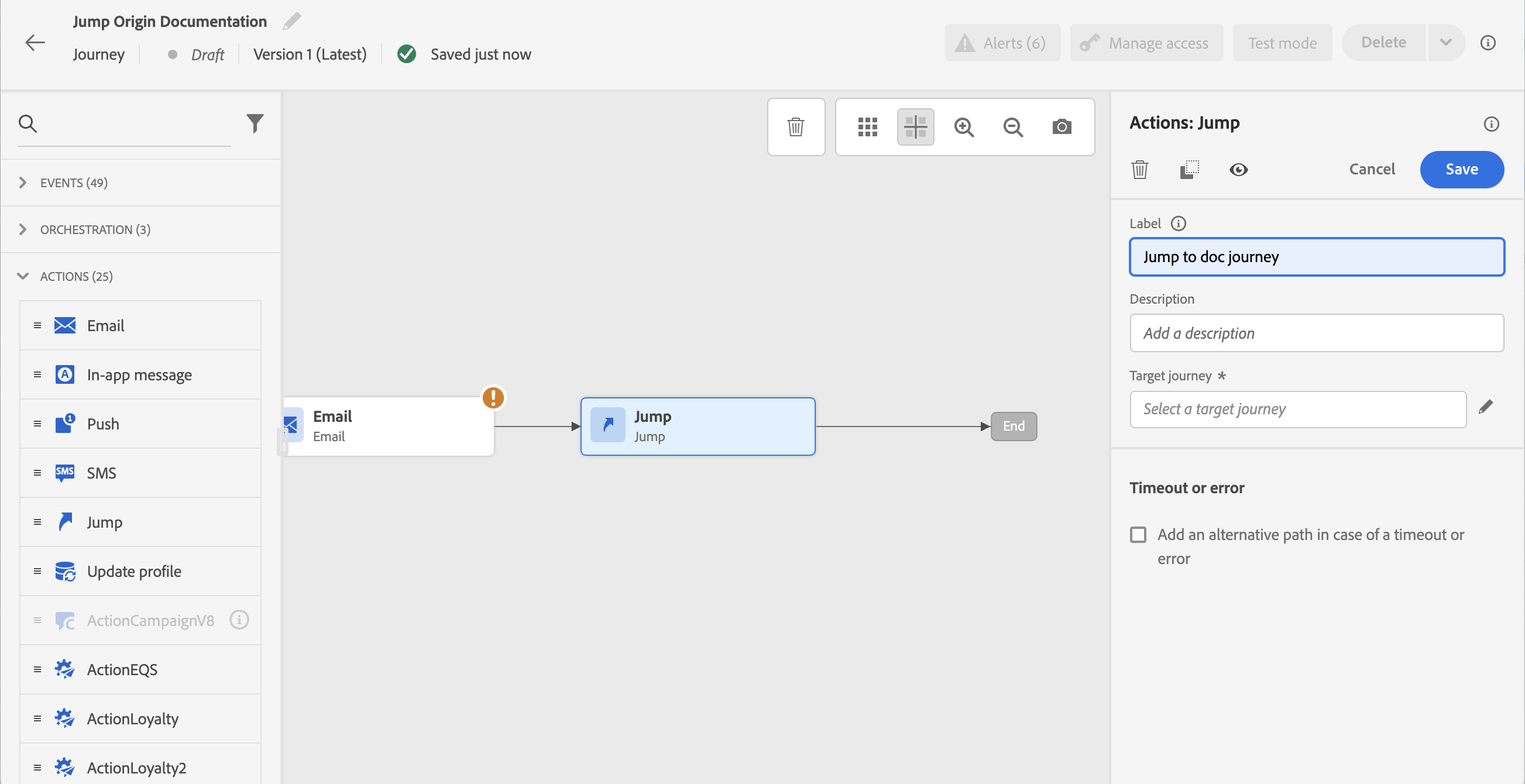Screen dimensions: 1525x784
Task: Click the filter funnel icon in palette
Action: 255,123
